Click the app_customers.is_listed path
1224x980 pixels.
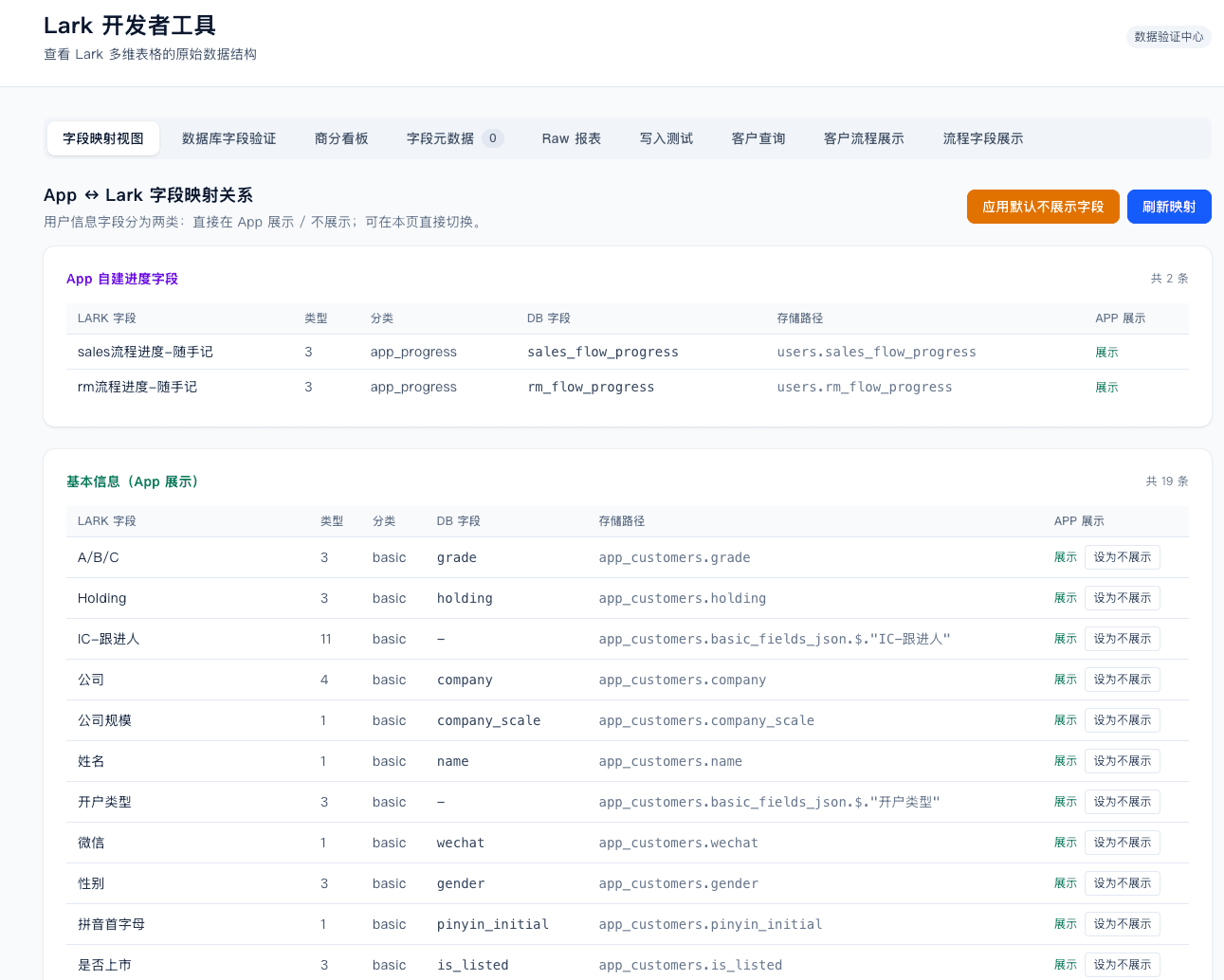[x=690, y=965]
